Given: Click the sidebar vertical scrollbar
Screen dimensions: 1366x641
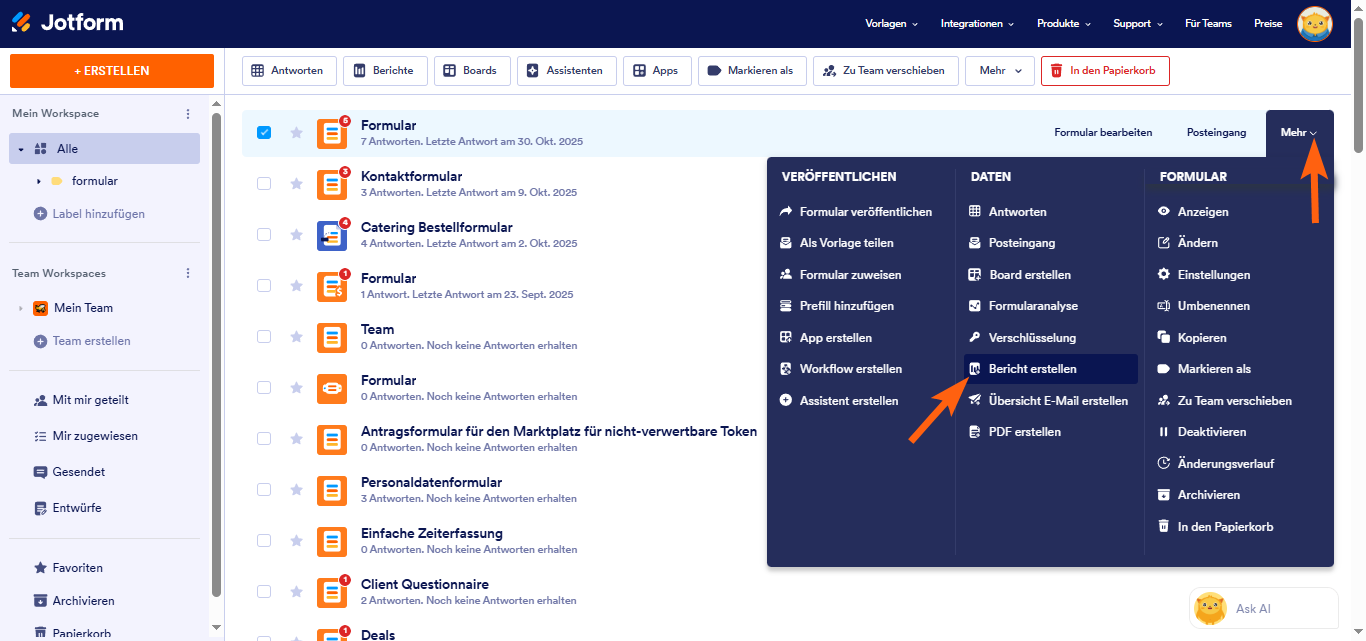Looking at the screenshot, I should point(216,350).
